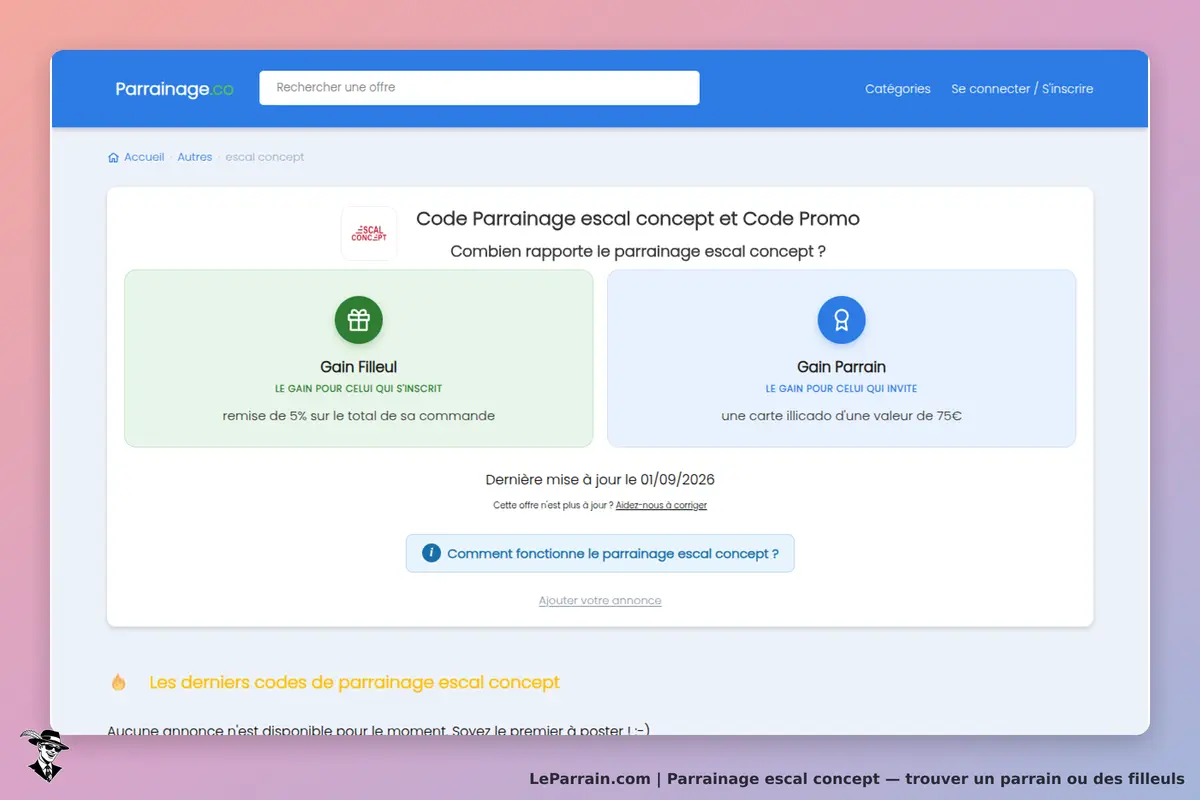Go to Accueil breadcrumb link
1200x800 pixels.
144,157
